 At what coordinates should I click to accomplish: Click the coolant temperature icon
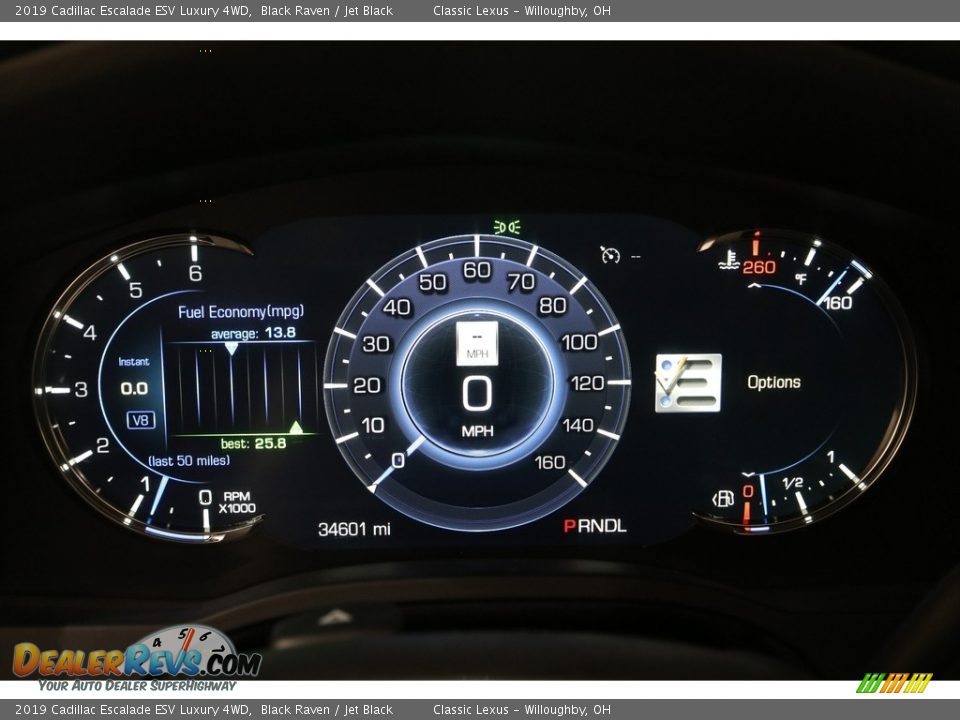click(x=729, y=262)
